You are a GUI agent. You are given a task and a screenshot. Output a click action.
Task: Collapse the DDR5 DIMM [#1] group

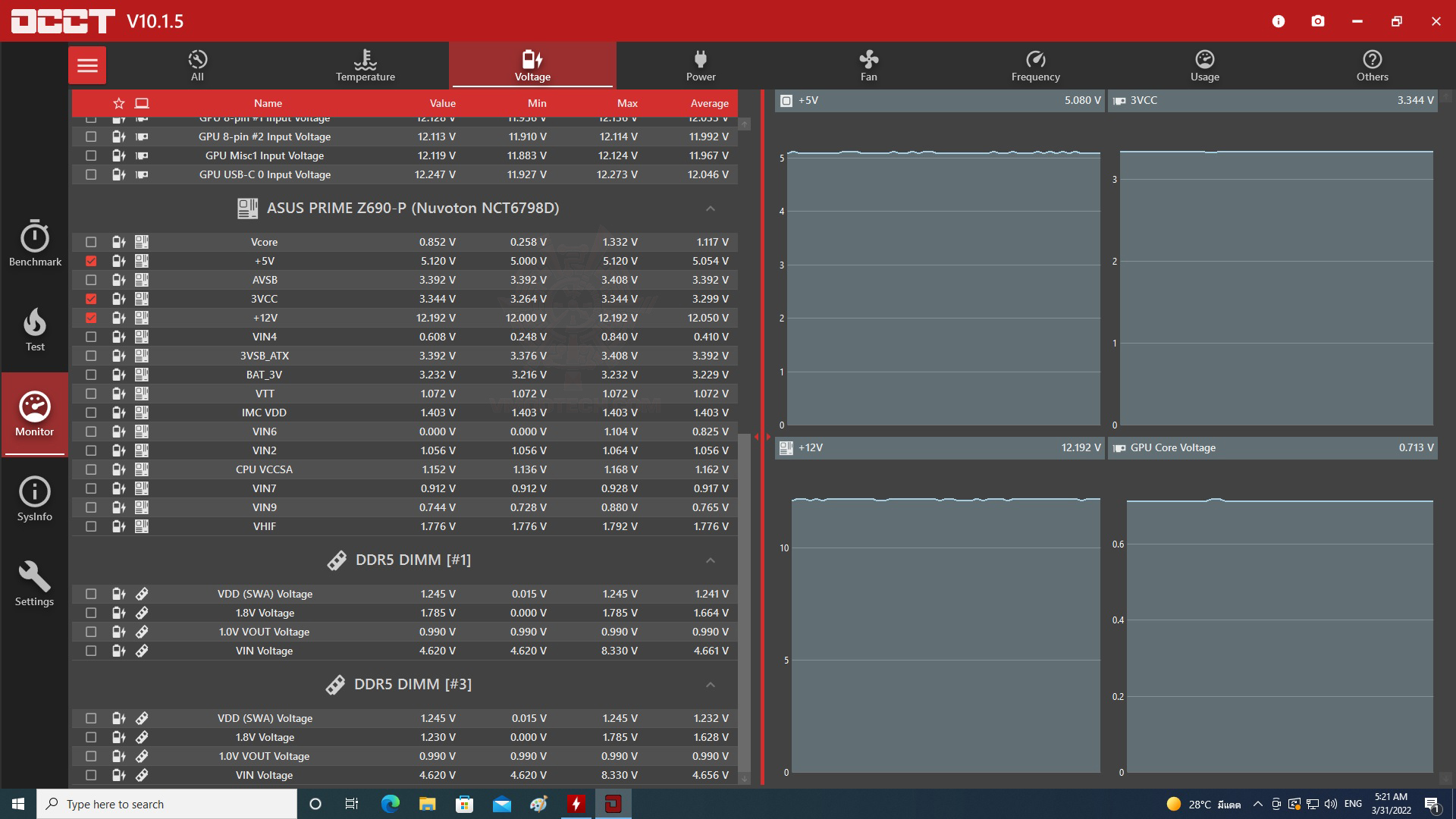(x=710, y=560)
